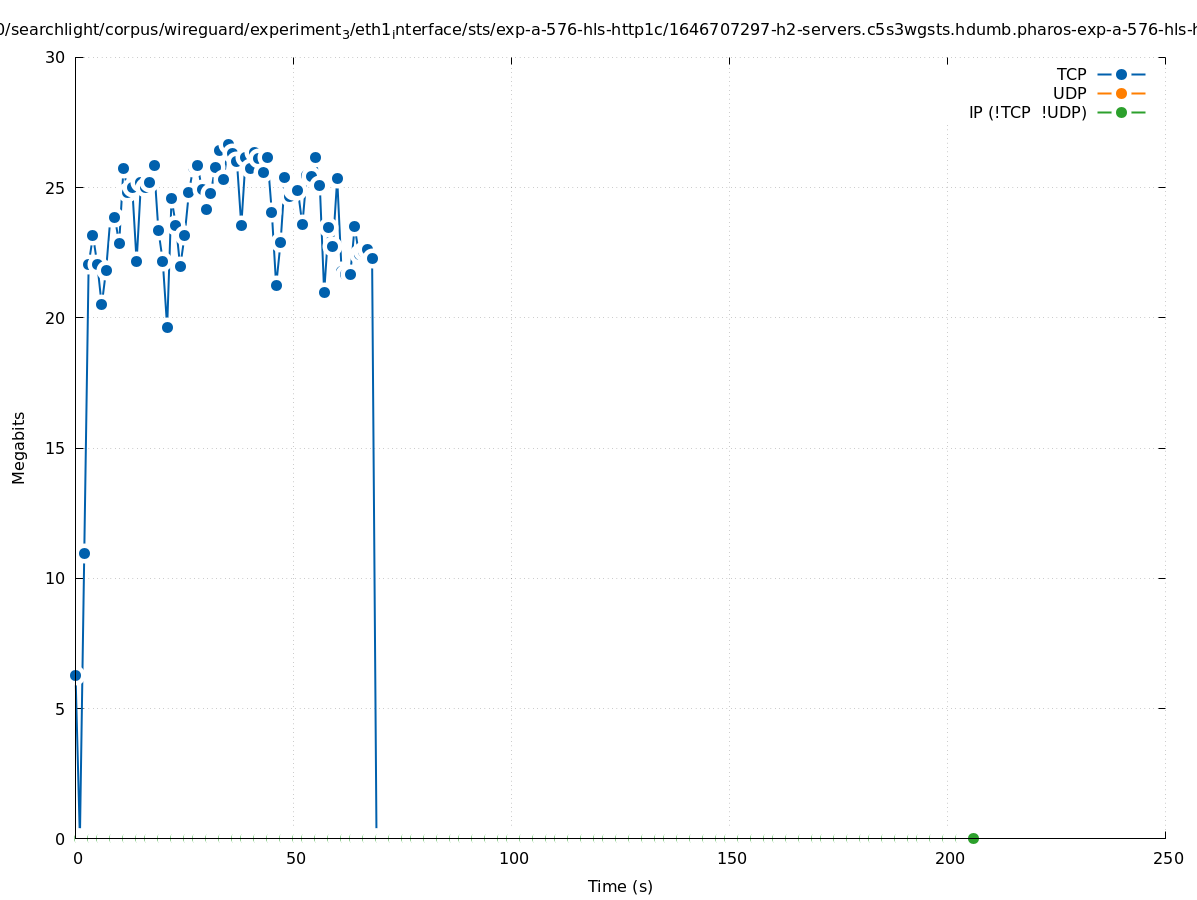Click the 20 tick label on y-axis
The image size is (1197, 900).
[55, 318]
